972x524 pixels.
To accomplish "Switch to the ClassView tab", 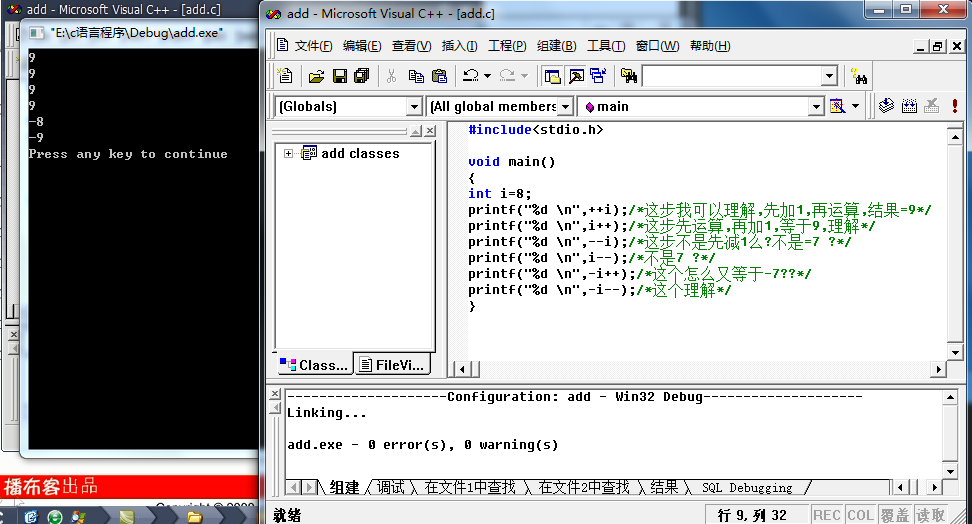I will pos(314,365).
